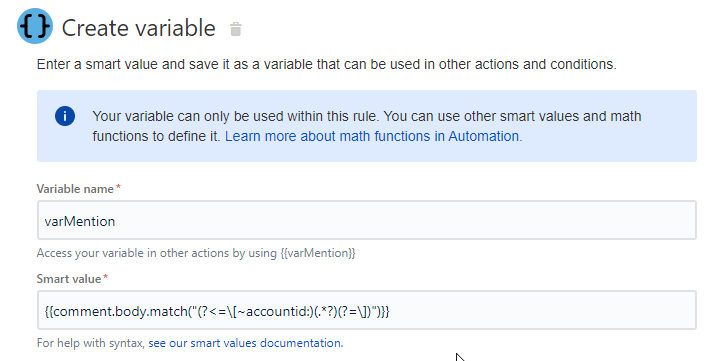Click the varMention text in name field
The width and height of the screenshot is (715, 361).
pyautogui.click(x=80, y=222)
